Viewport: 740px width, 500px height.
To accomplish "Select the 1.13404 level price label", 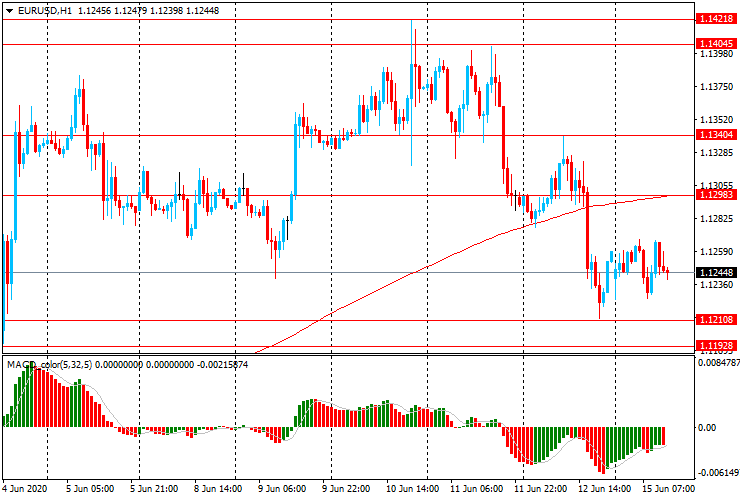I will tap(716, 135).
